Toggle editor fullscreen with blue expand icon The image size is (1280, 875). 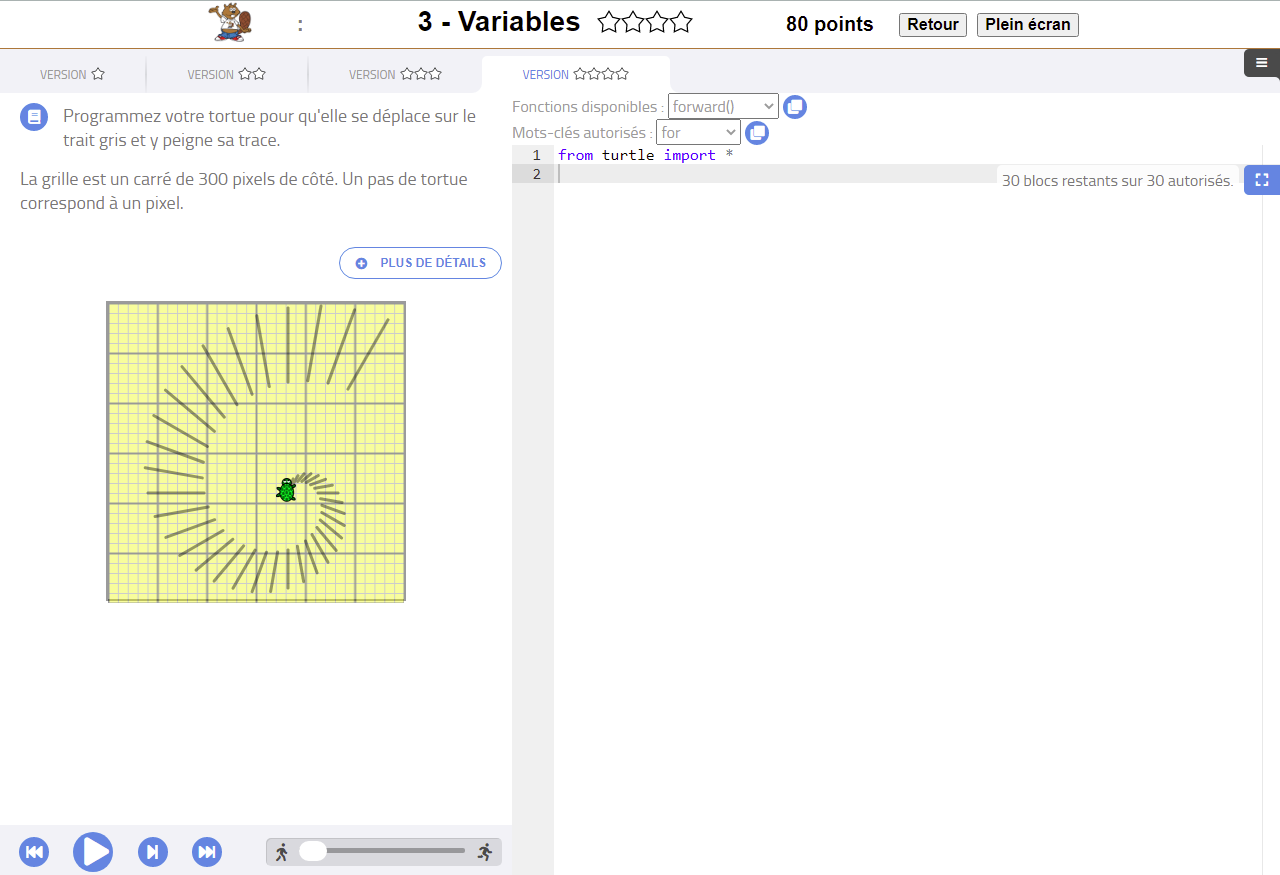(x=1261, y=180)
